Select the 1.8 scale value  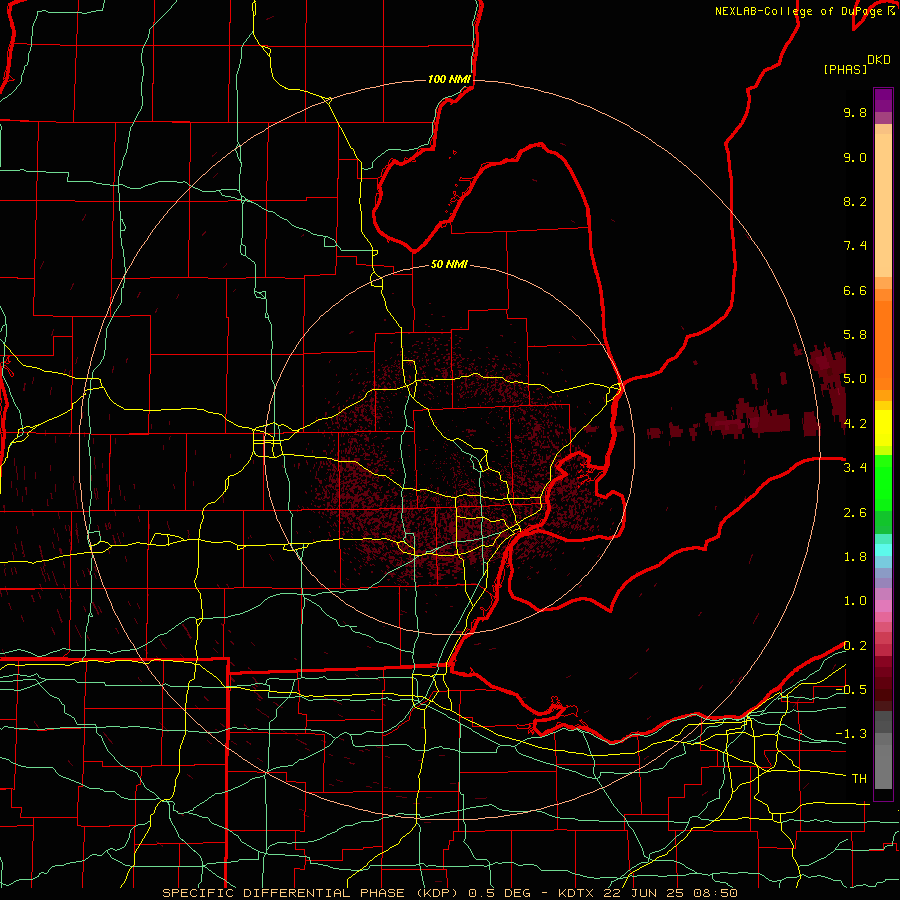pyautogui.click(x=855, y=557)
